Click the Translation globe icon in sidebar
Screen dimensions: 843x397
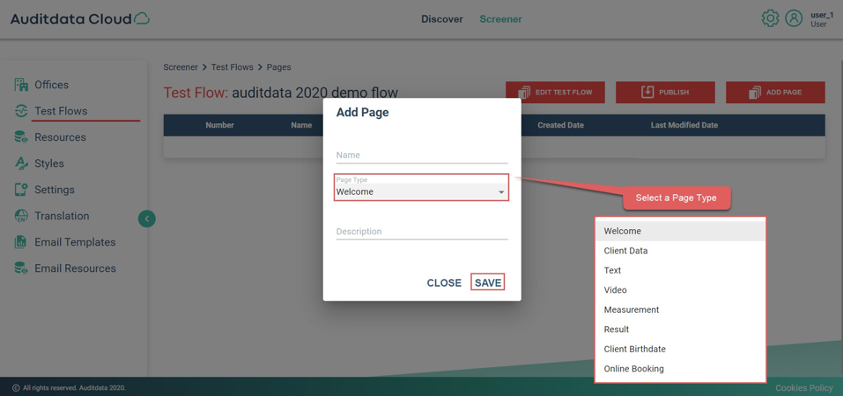coord(21,216)
